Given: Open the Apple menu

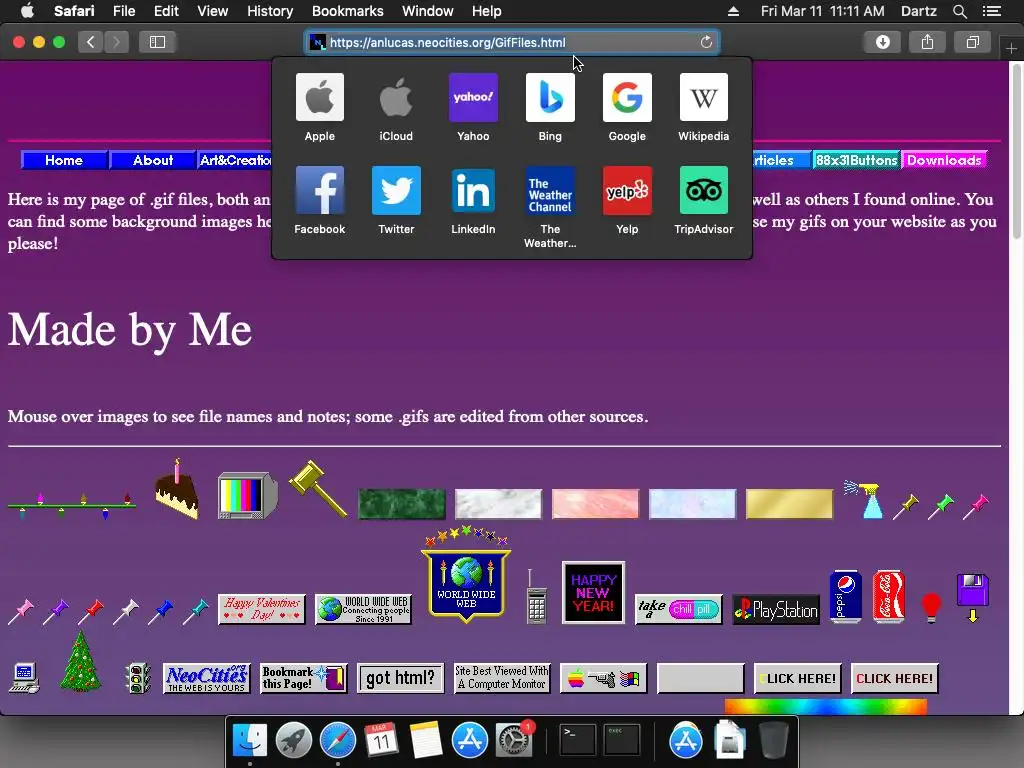Looking at the screenshot, I should (x=27, y=10).
